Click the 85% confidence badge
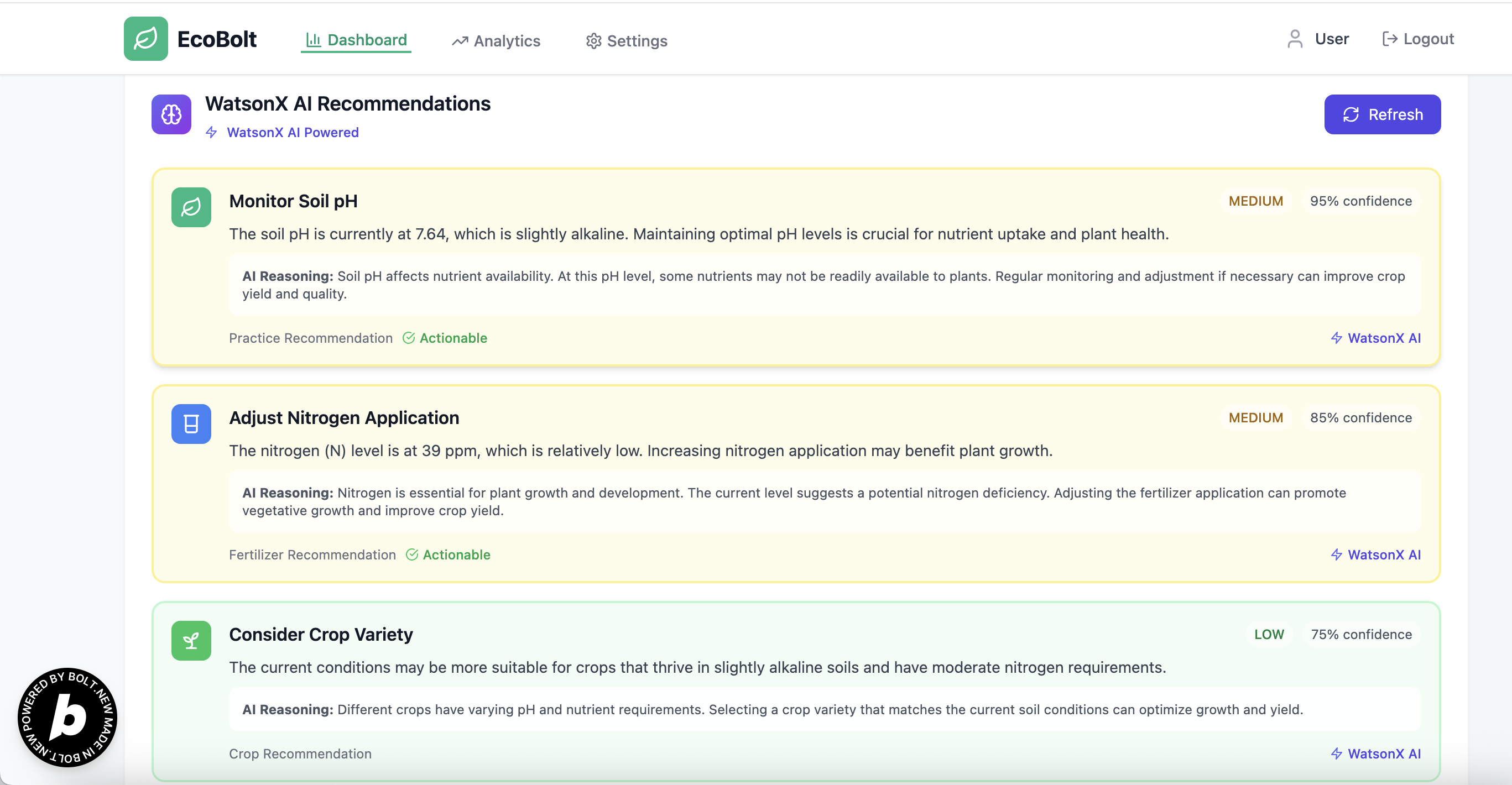This screenshot has height=785, width=1512. [1360, 418]
